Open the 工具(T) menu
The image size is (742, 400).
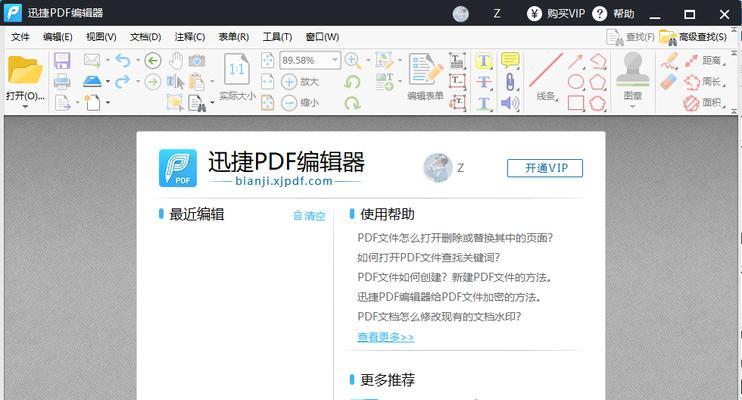click(x=277, y=37)
